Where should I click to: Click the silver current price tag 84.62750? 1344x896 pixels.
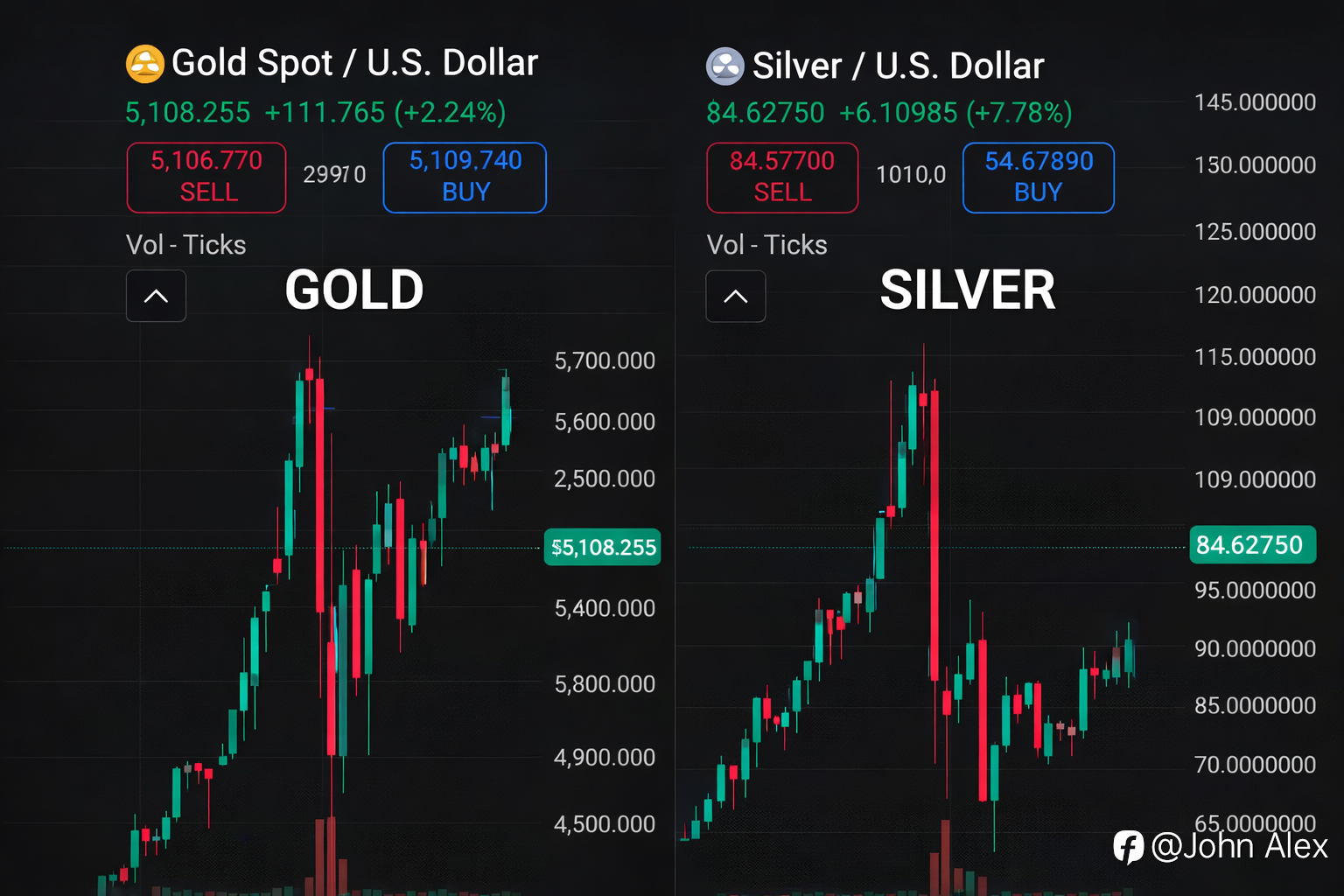1252,545
